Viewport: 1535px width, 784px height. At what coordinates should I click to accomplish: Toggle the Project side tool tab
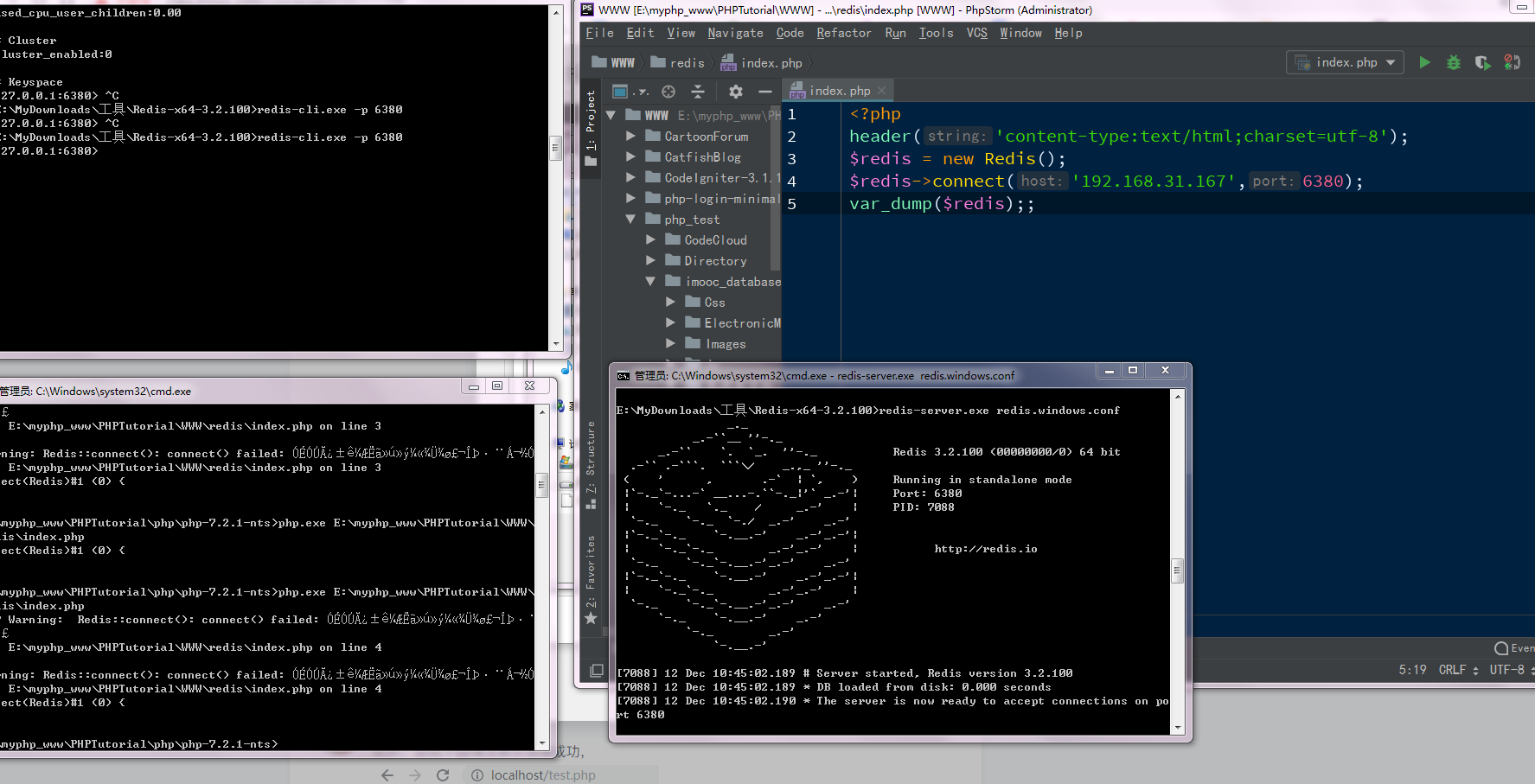(x=591, y=127)
